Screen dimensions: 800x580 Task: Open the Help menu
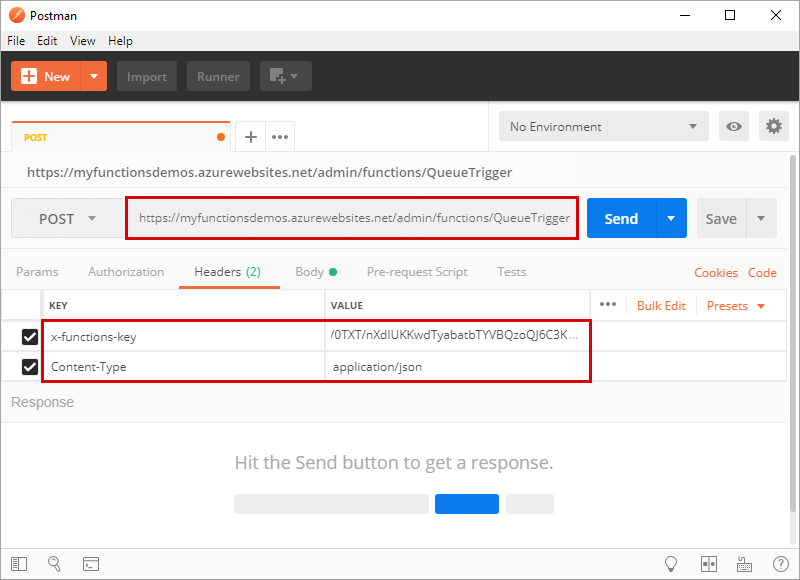point(120,41)
